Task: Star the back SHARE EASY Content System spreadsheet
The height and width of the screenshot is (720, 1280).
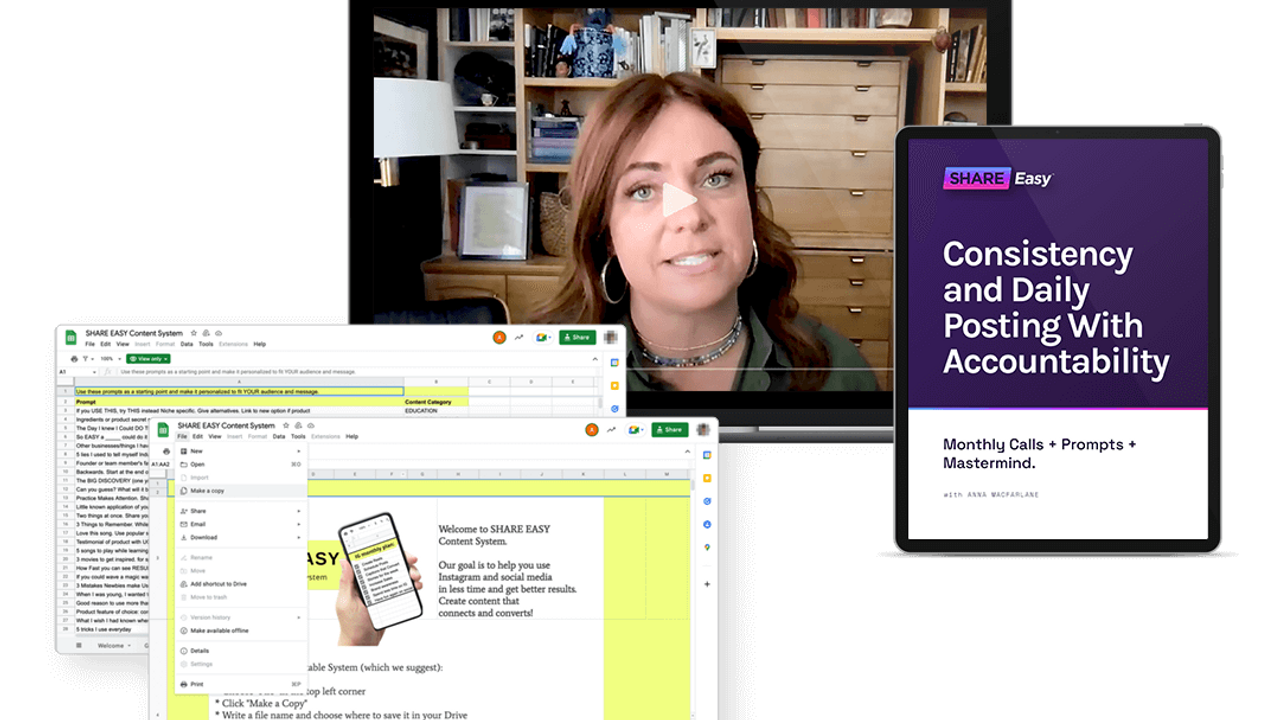Action: click(194, 333)
